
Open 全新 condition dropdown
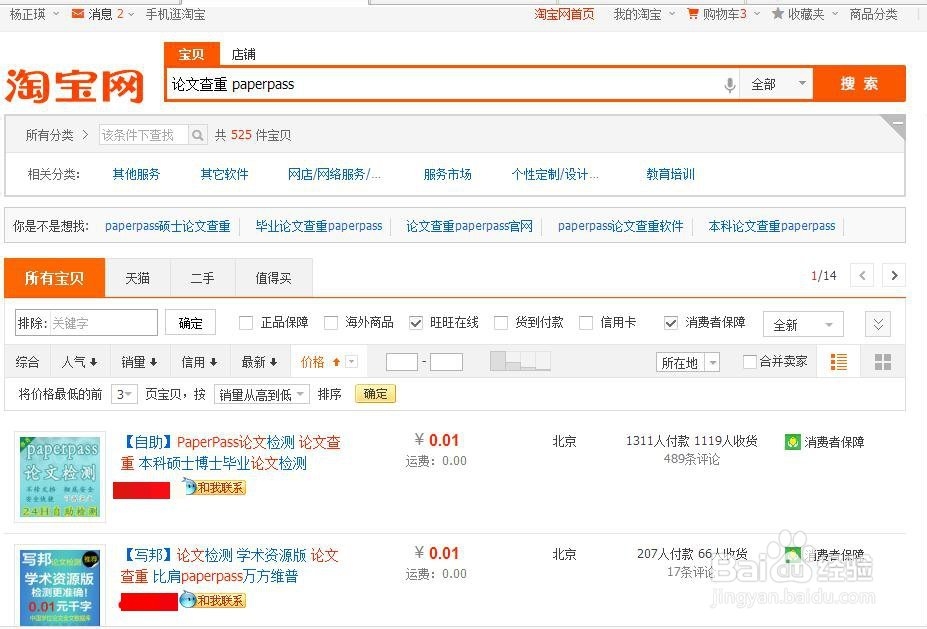coord(803,325)
